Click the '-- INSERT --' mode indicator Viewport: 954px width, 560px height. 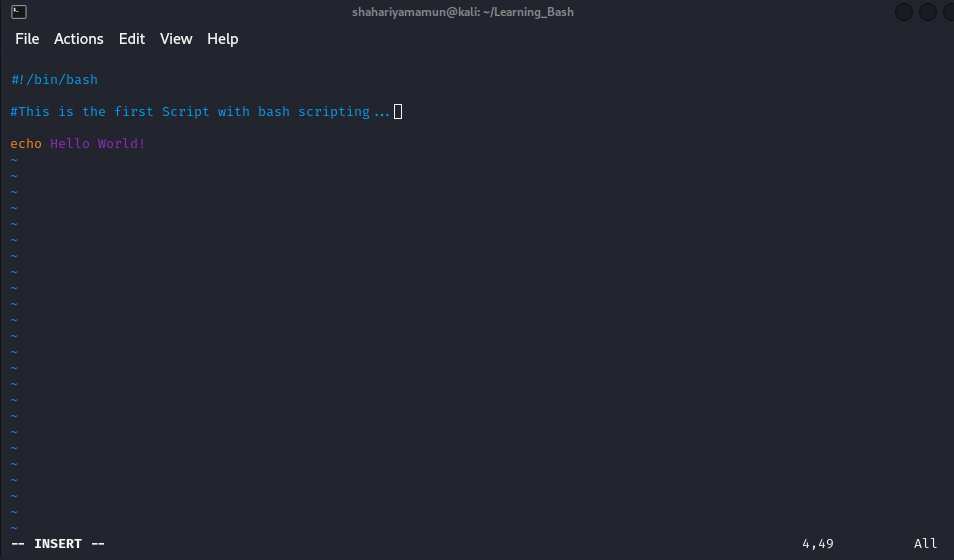tap(58, 544)
